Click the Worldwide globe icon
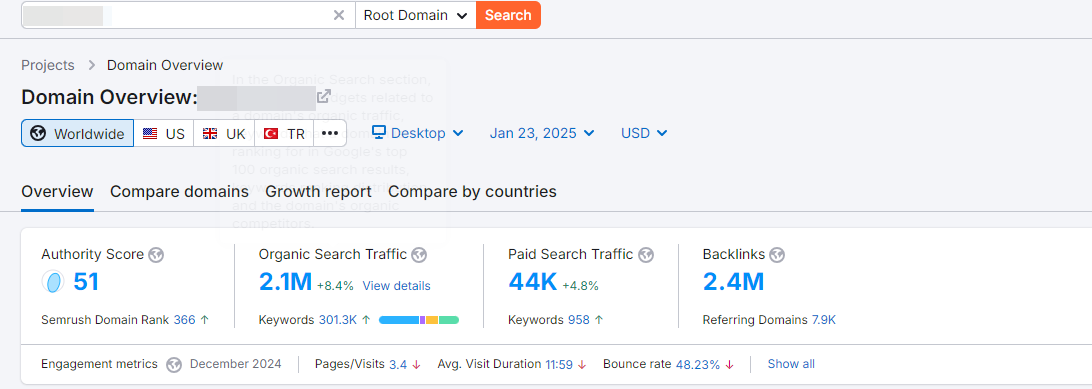Viewport: 1092px width, 389px height. [x=38, y=133]
